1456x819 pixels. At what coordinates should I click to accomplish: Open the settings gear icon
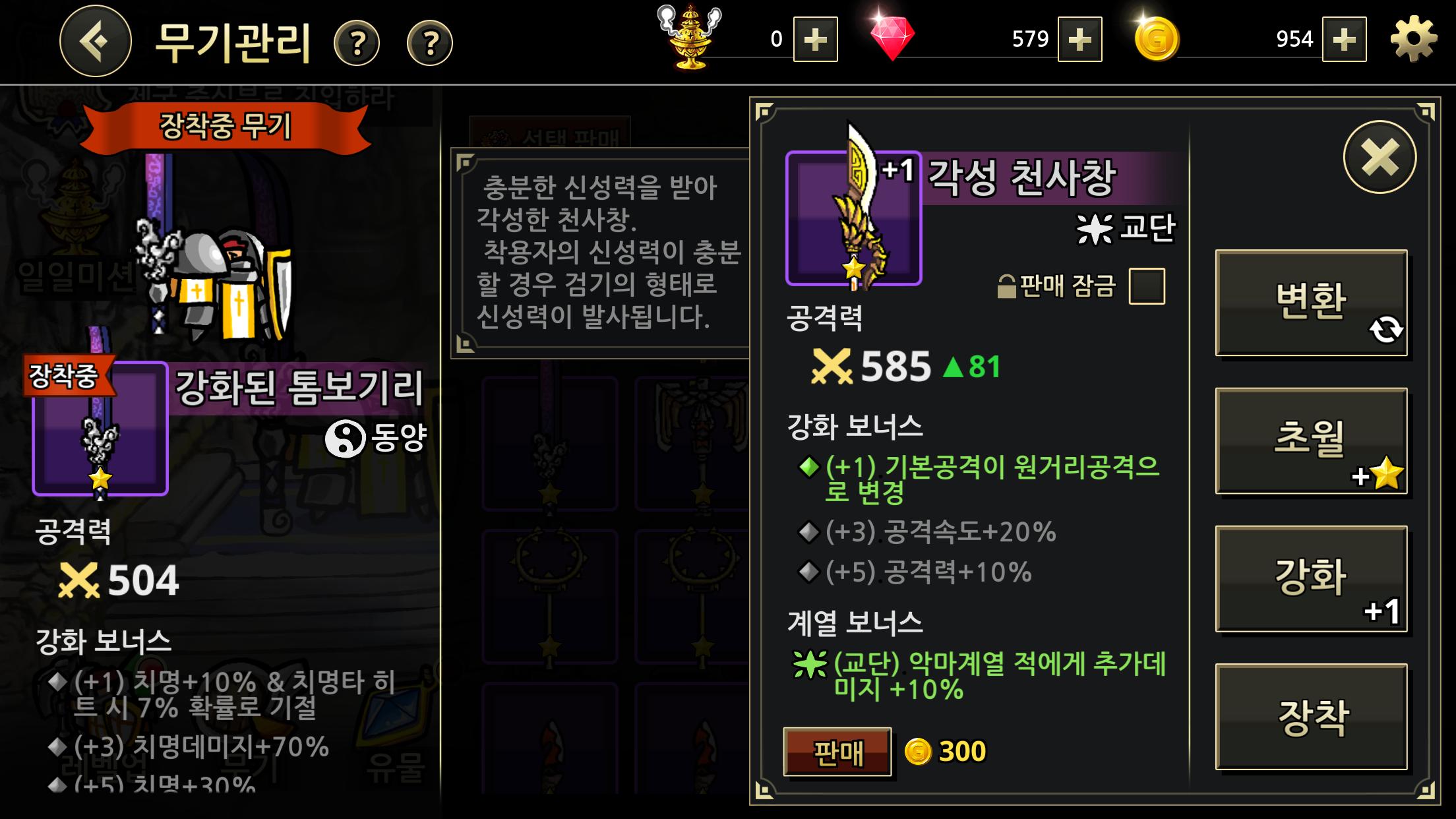1414,40
